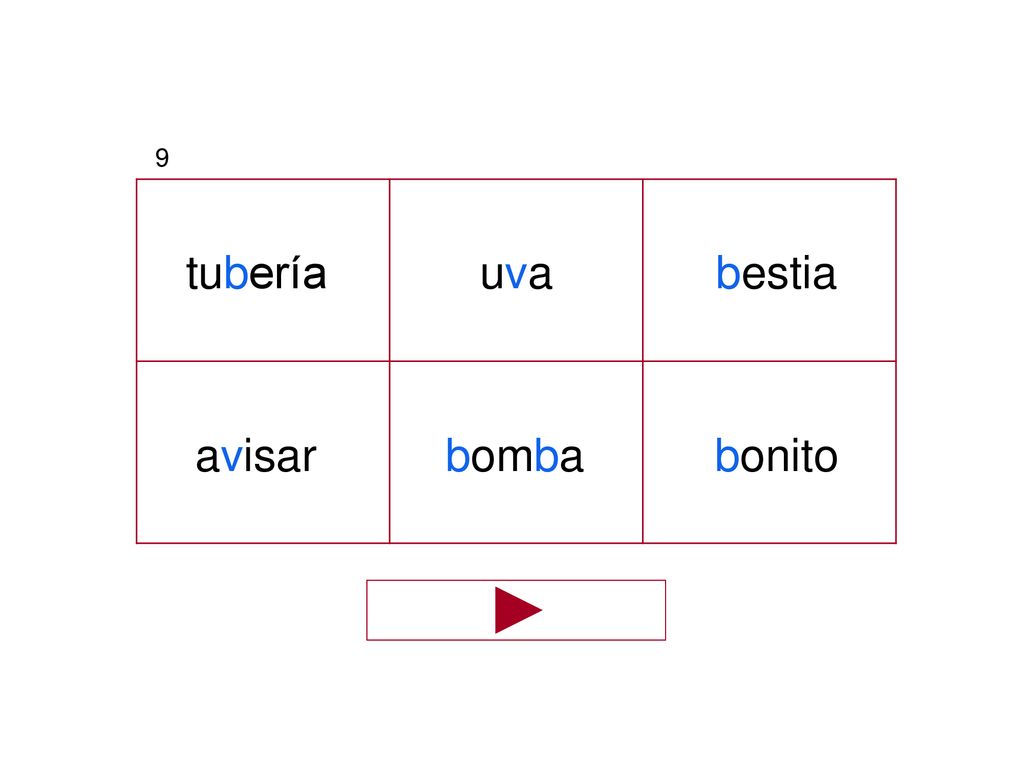Select the bomba word cell

point(516,452)
